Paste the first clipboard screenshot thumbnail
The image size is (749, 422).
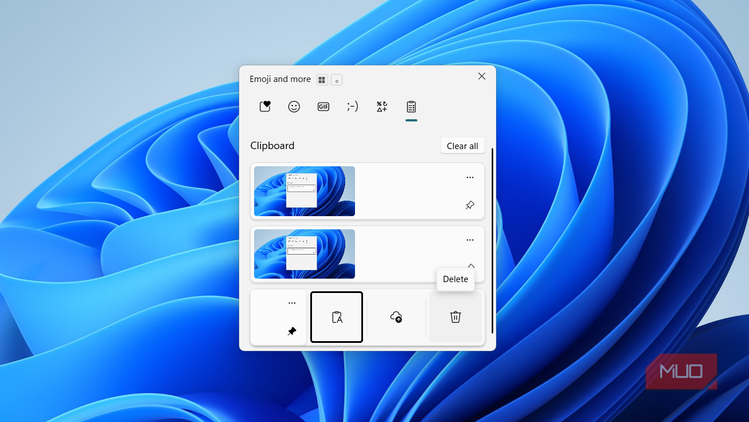pos(304,191)
